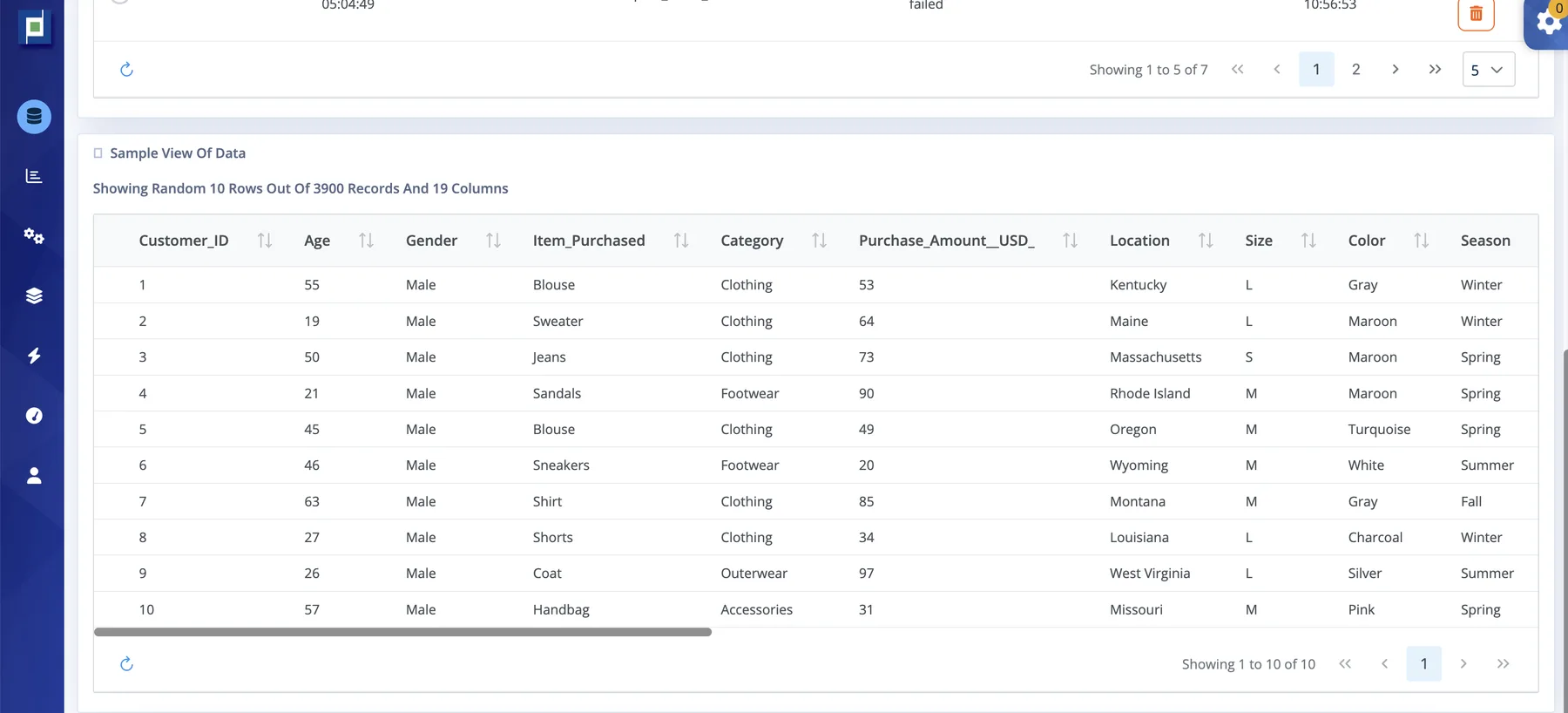Select the Outerwear category cell

(x=754, y=574)
